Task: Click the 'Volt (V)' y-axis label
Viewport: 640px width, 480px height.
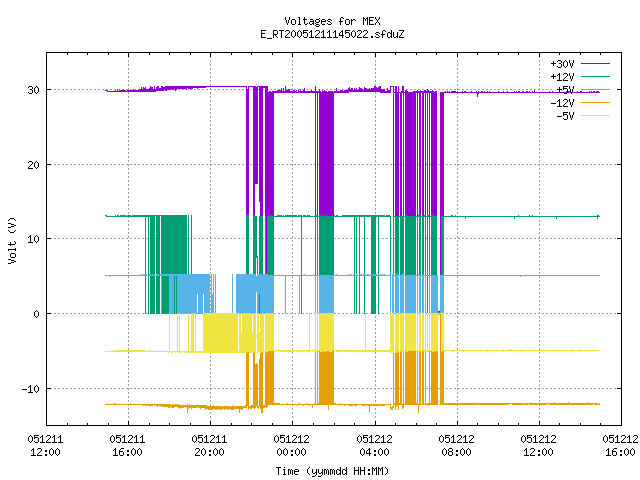Action: (12, 240)
